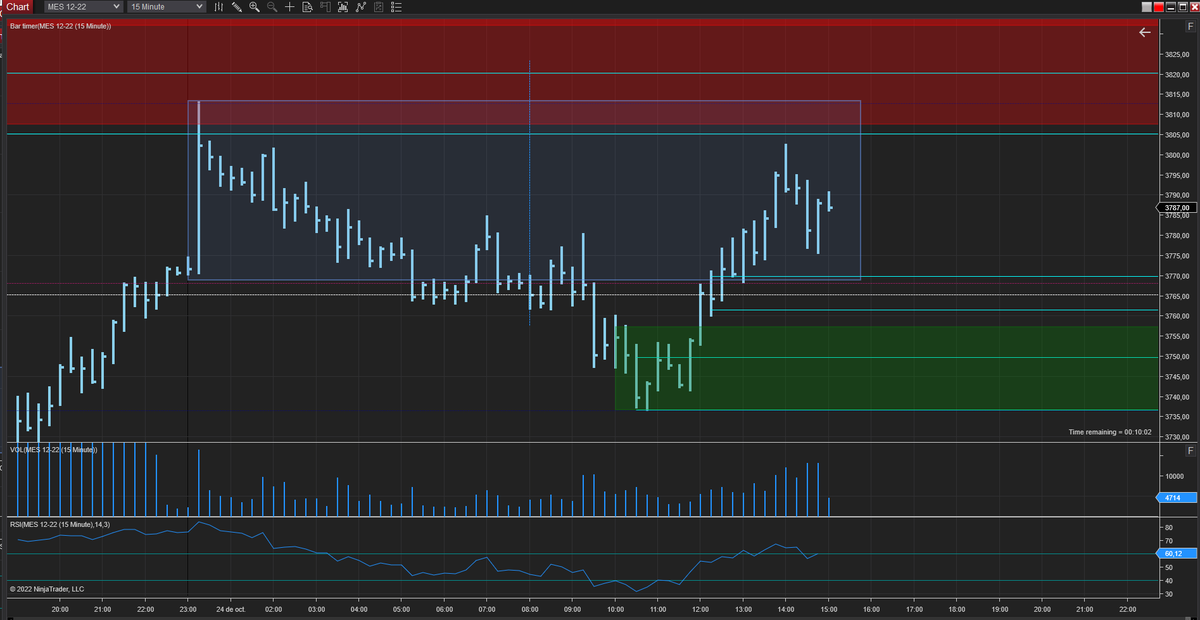Click the 3800,00 price axis label
The width and height of the screenshot is (1200, 620).
tap(1176, 155)
